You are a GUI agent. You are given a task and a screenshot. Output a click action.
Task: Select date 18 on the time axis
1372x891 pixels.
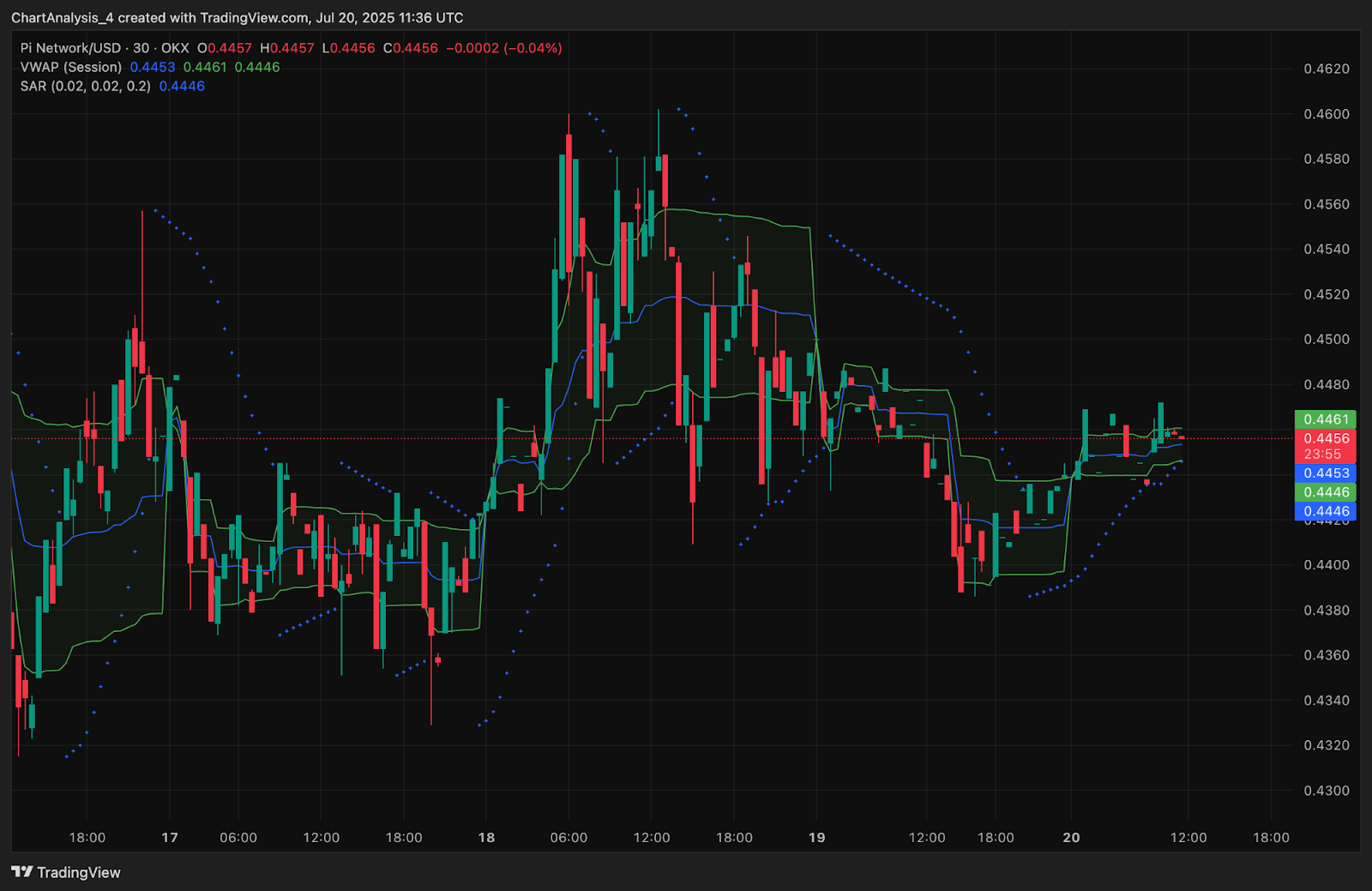486,838
